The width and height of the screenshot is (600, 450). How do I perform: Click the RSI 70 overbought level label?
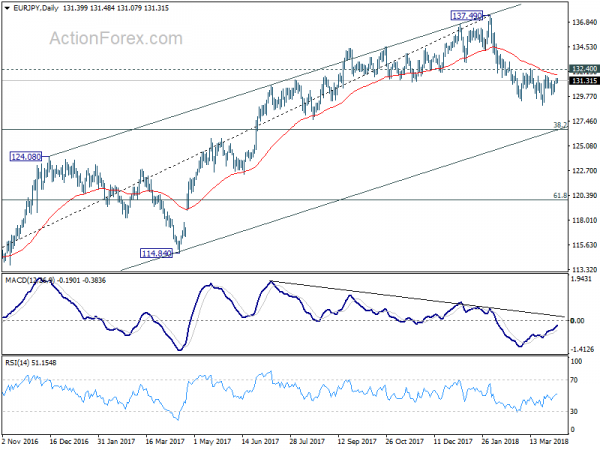tap(574, 380)
